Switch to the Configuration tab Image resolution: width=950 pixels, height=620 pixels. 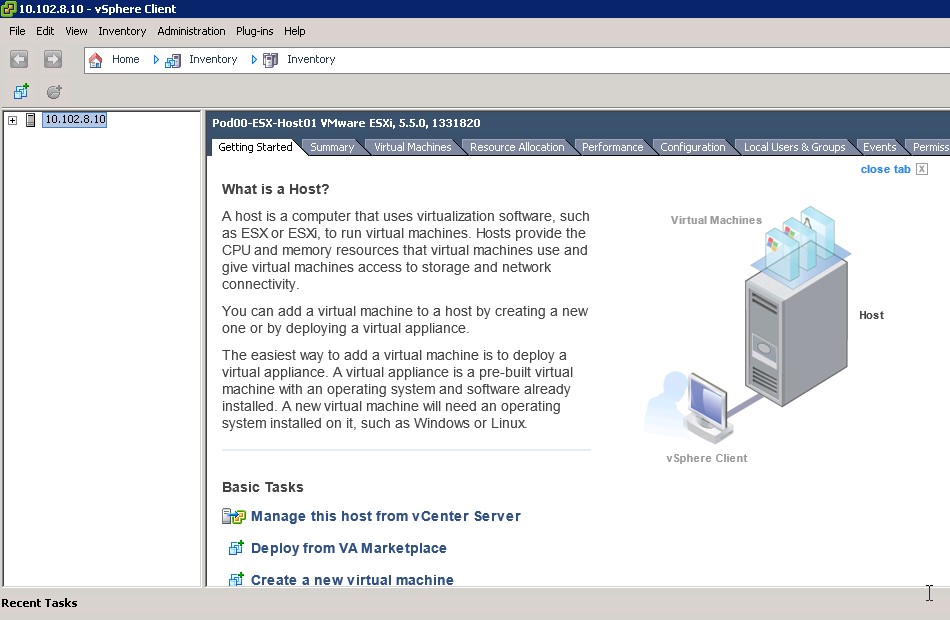(692, 147)
